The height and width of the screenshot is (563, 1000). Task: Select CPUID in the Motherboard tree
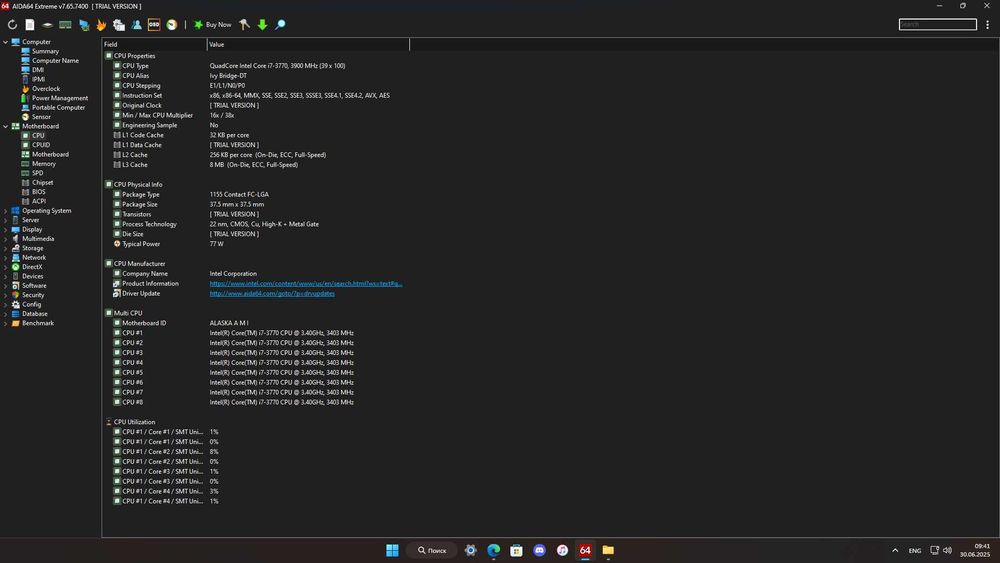(41, 145)
